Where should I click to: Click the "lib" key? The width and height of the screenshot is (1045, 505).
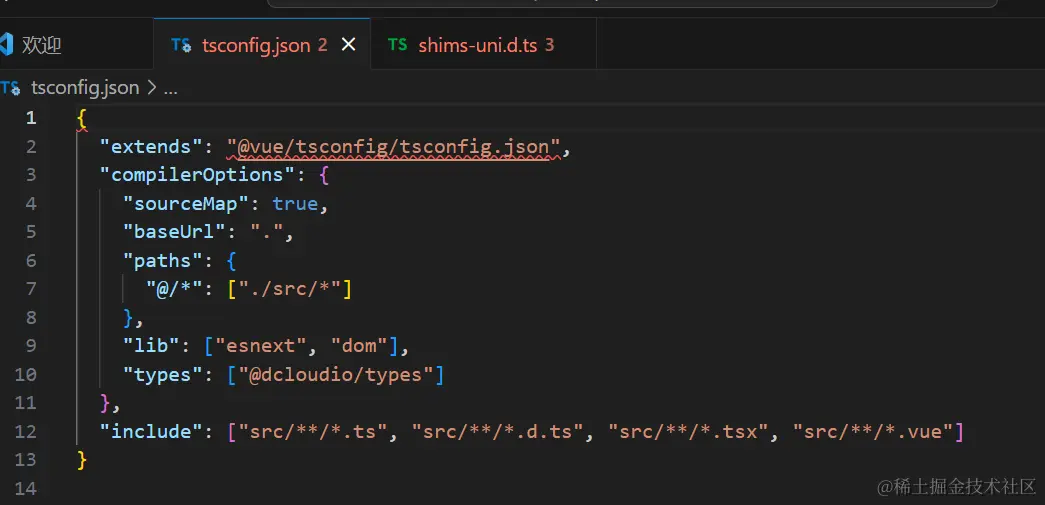pyautogui.click(x=151, y=346)
